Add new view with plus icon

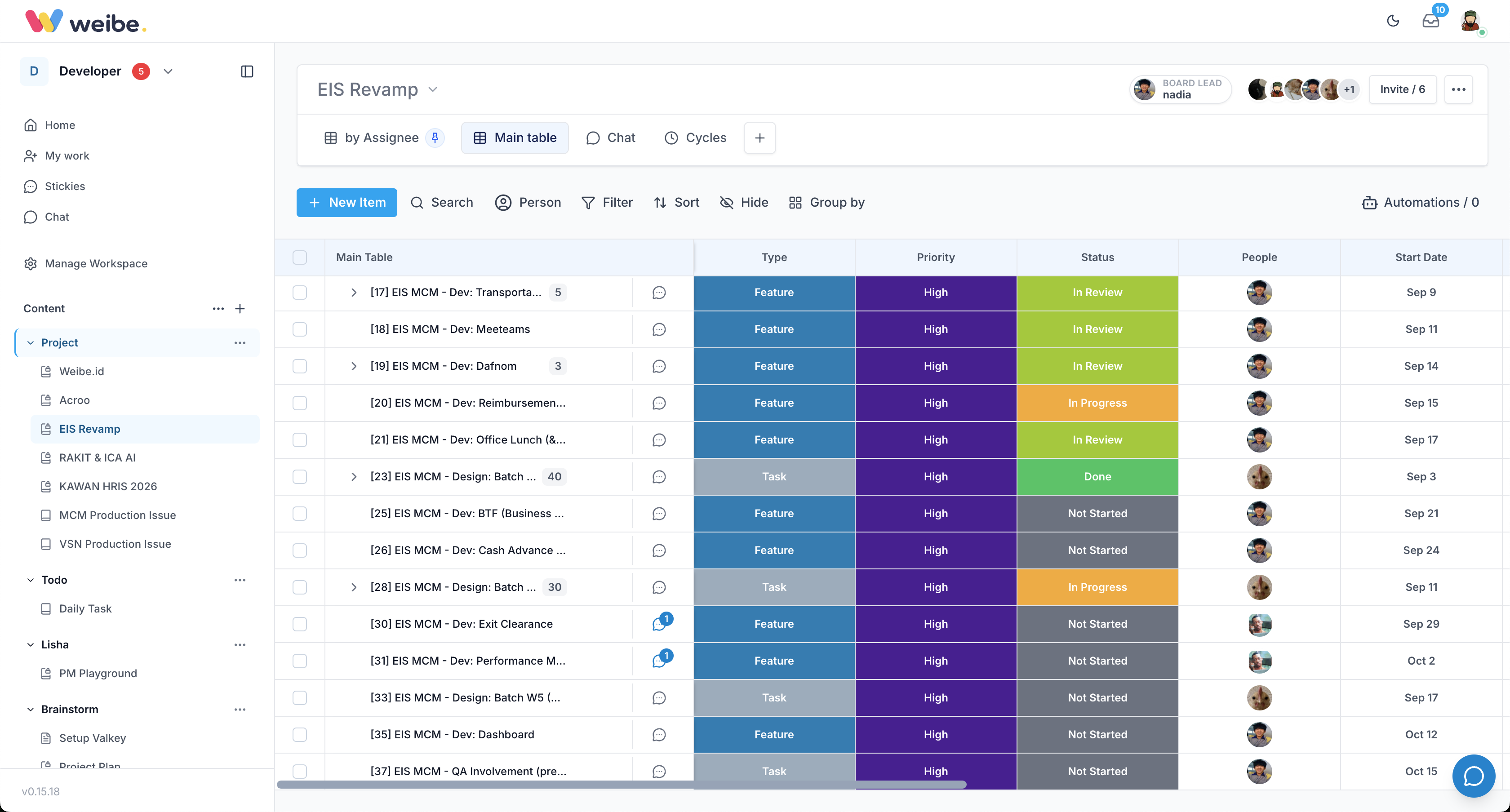pos(759,138)
